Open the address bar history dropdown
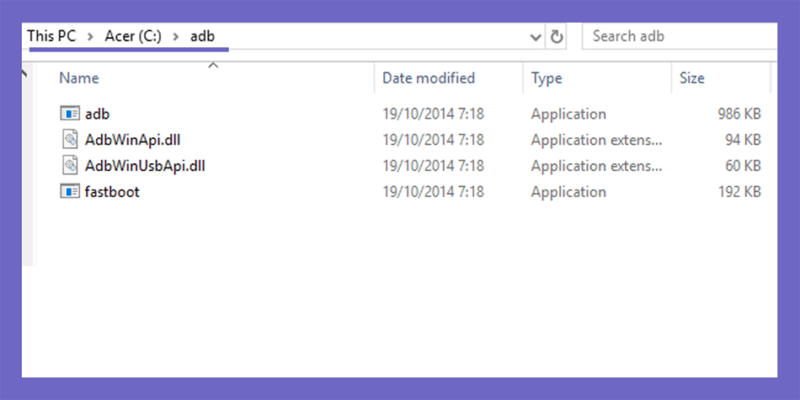800x400 pixels. (x=535, y=37)
